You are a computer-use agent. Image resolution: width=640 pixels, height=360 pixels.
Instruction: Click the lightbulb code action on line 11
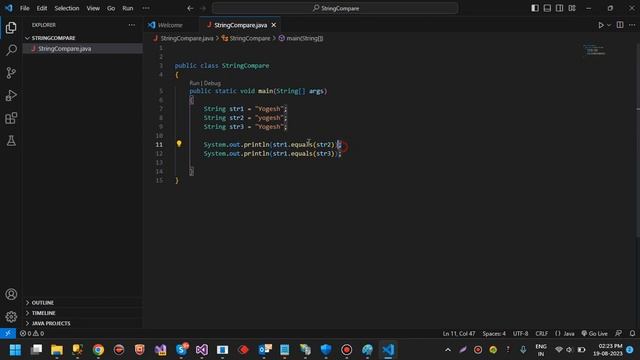coord(179,144)
